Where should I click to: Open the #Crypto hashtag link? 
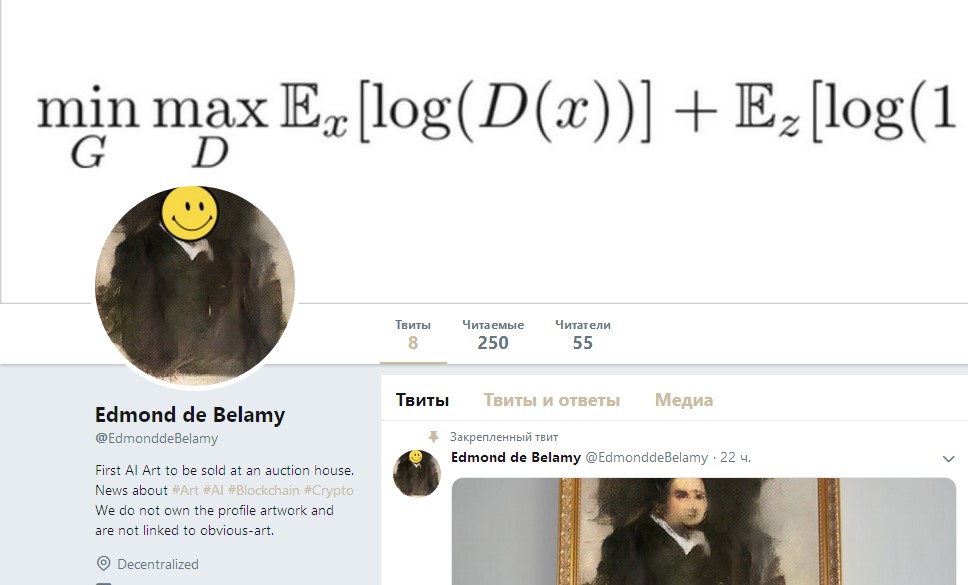pos(328,490)
